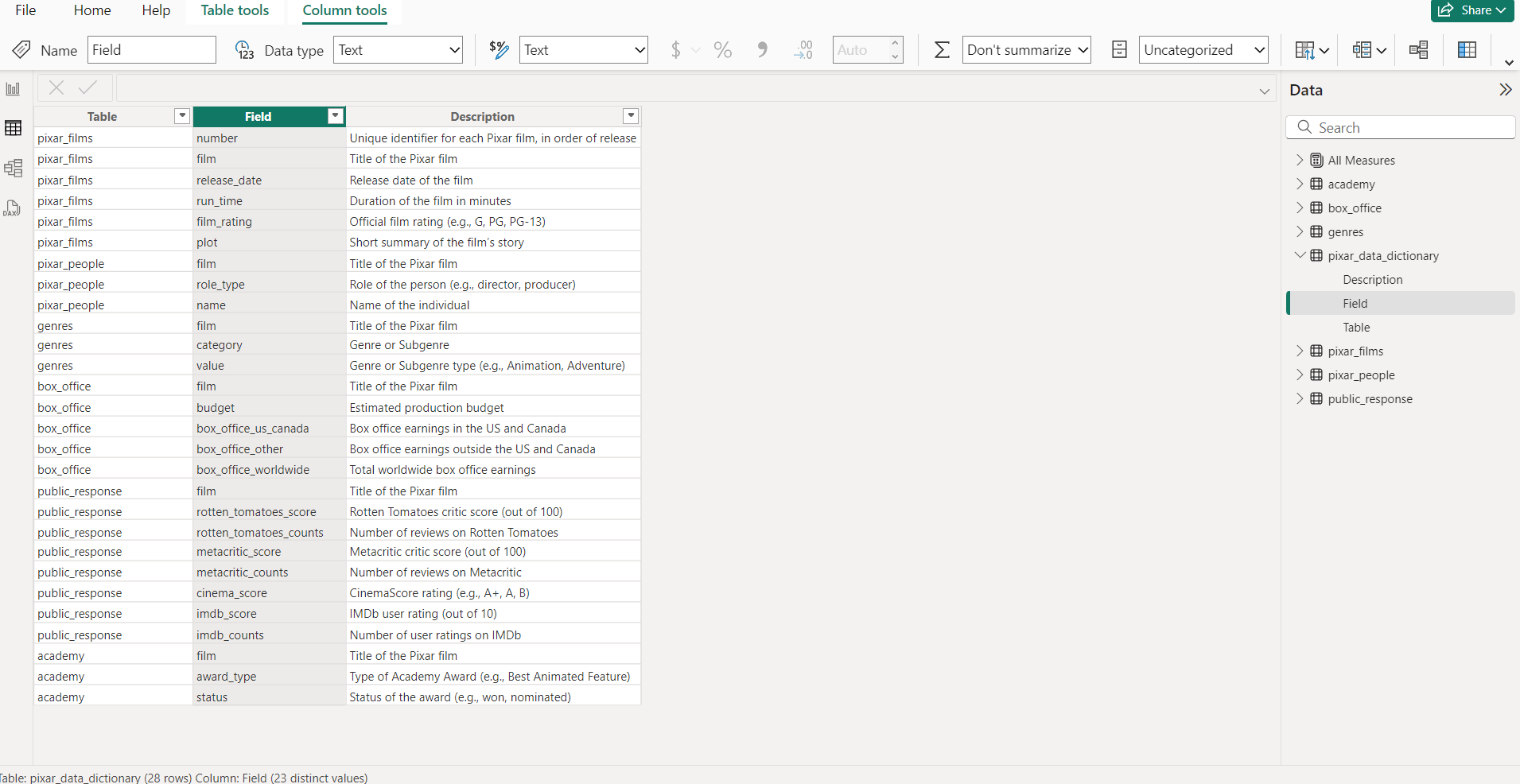Open the Data type dropdown
This screenshot has width=1520, height=784.
[x=398, y=50]
